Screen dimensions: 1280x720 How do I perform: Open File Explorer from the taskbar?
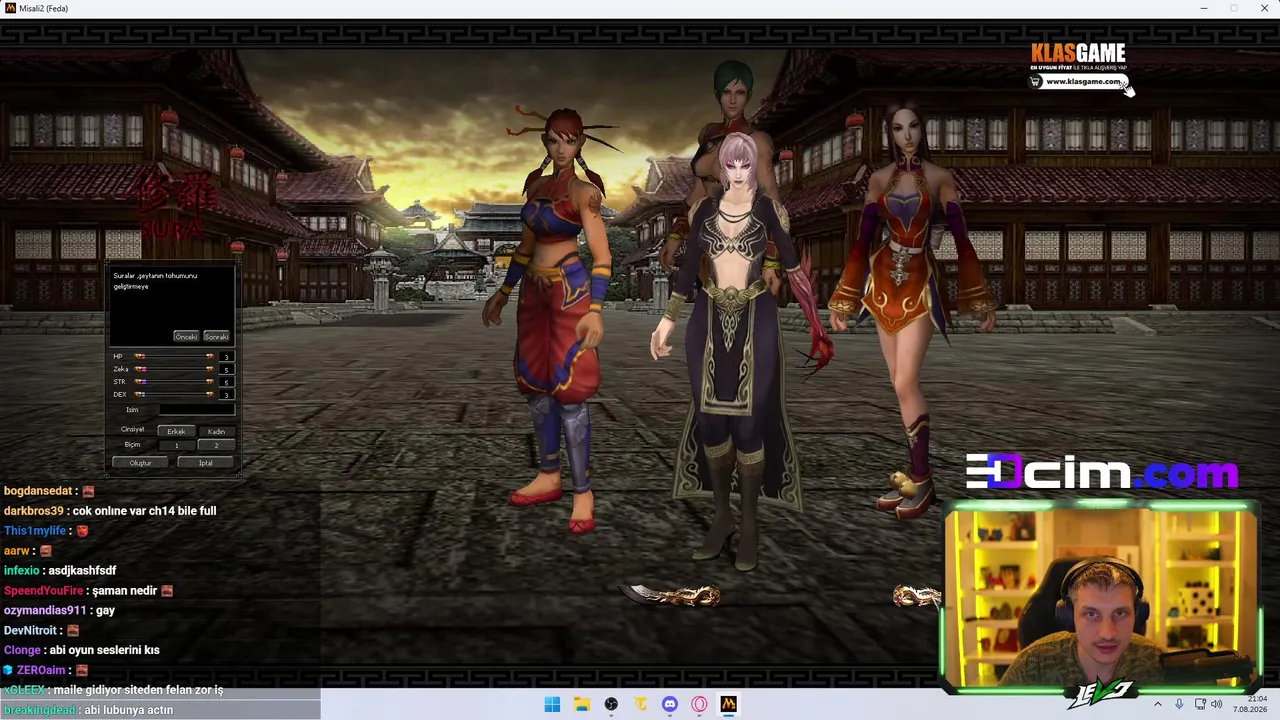click(582, 704)
